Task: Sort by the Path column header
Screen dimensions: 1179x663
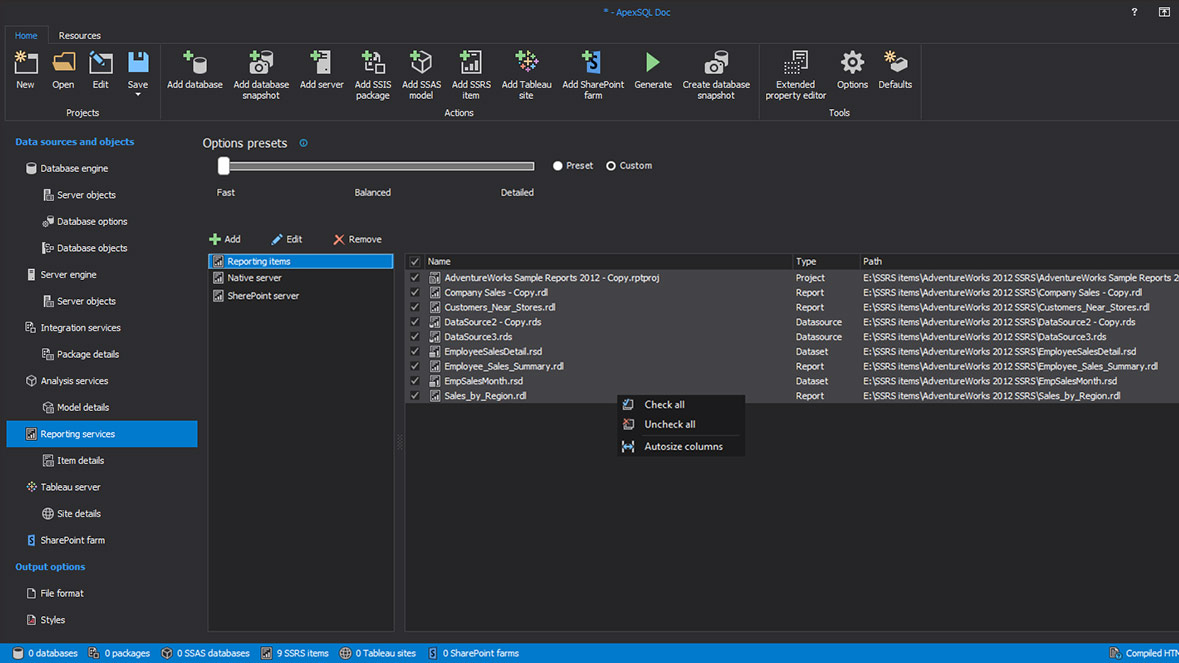Action: tap(1019, 262)
